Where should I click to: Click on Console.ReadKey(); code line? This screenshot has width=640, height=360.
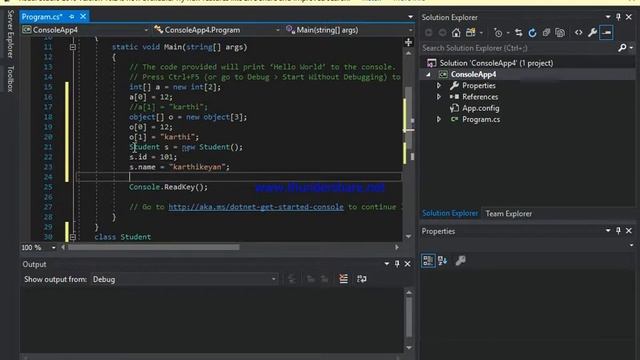click(168, 187)
